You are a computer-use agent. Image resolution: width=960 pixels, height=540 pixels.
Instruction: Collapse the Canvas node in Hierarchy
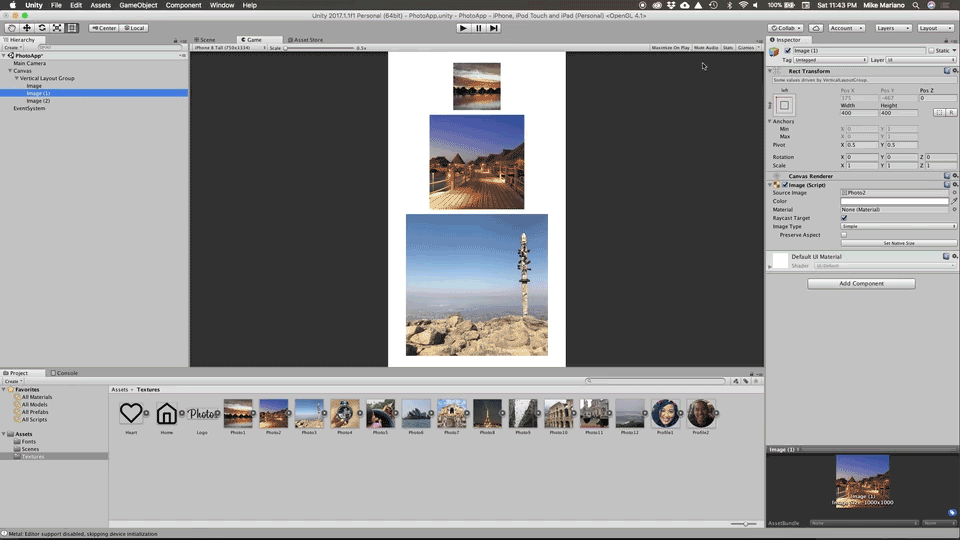pyautogui.click(x=10, y=71)
